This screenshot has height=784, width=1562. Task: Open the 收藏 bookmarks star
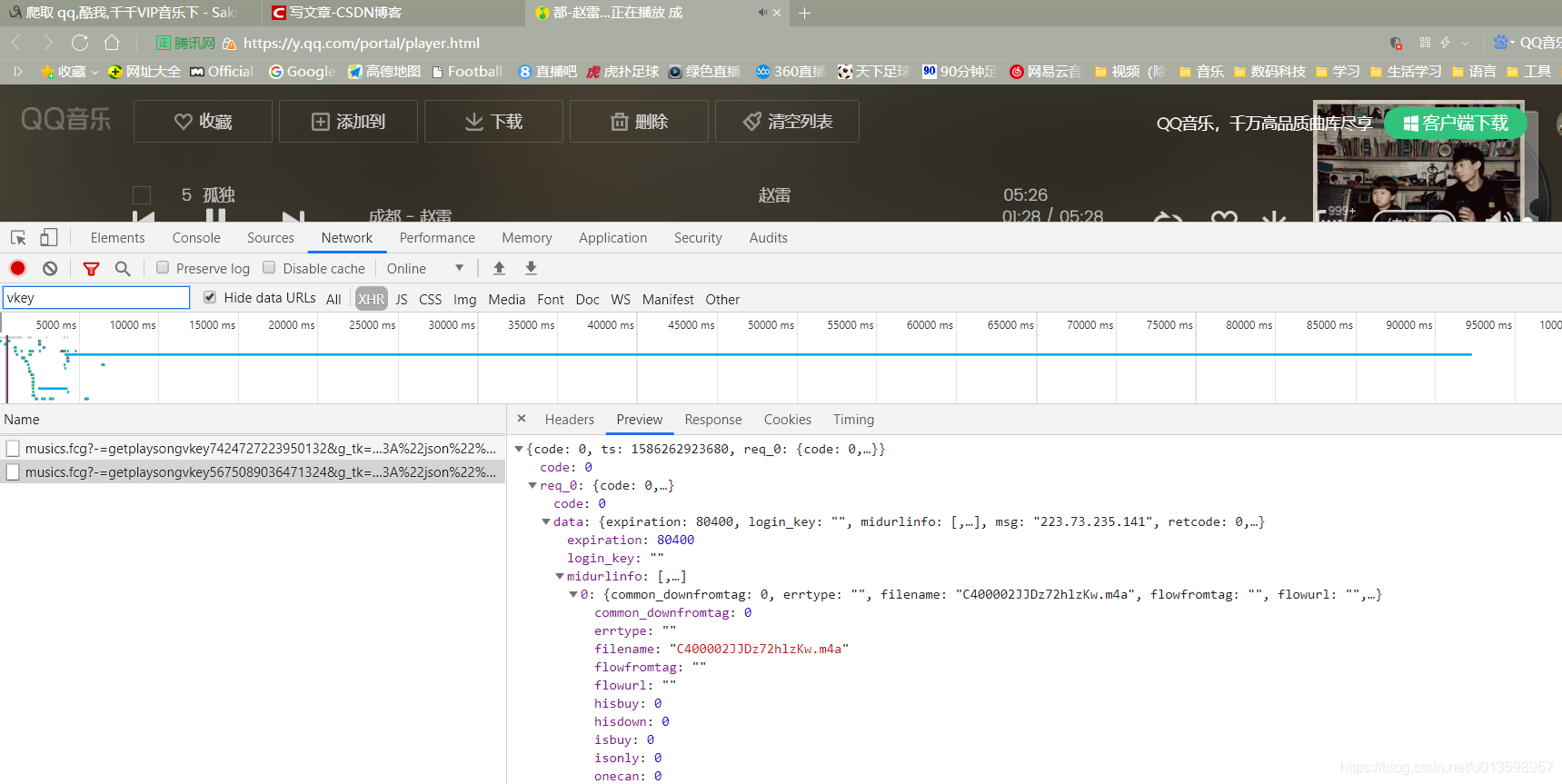48,72
